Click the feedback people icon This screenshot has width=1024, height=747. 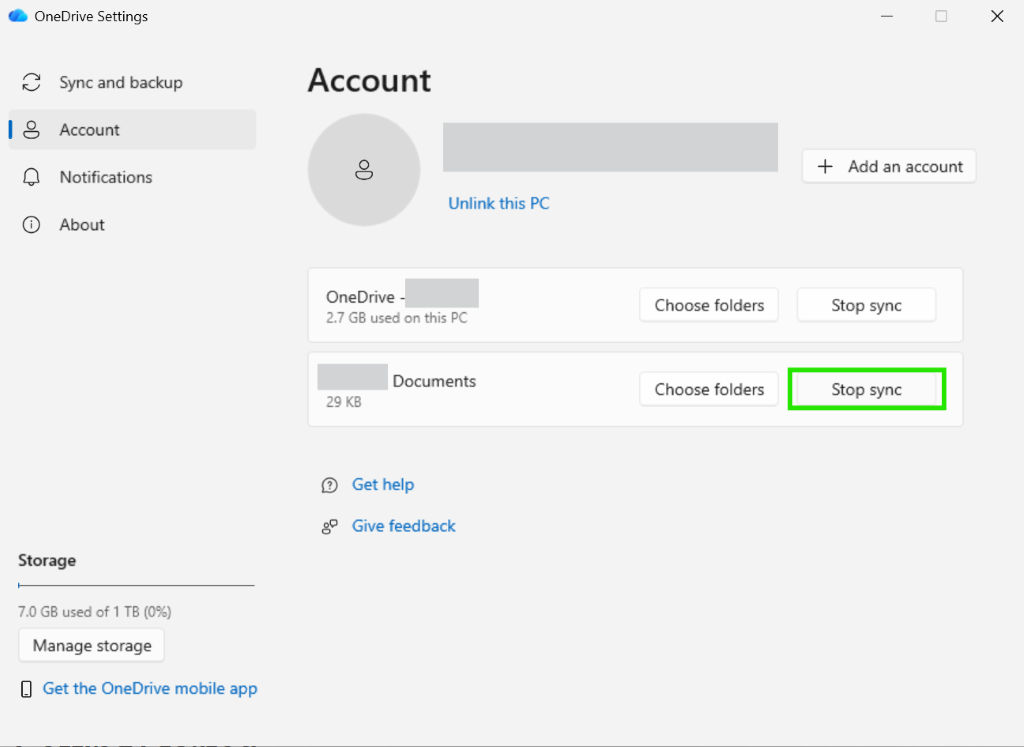(330, 527)
